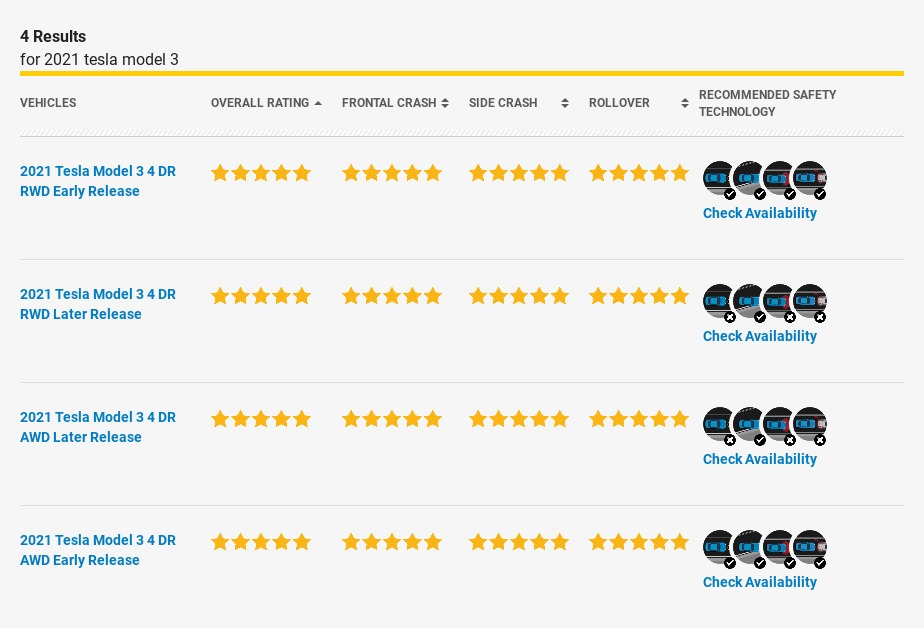Check Availability for AWD Later Release
Screen dimensions: 924x628
coord(760,460)
